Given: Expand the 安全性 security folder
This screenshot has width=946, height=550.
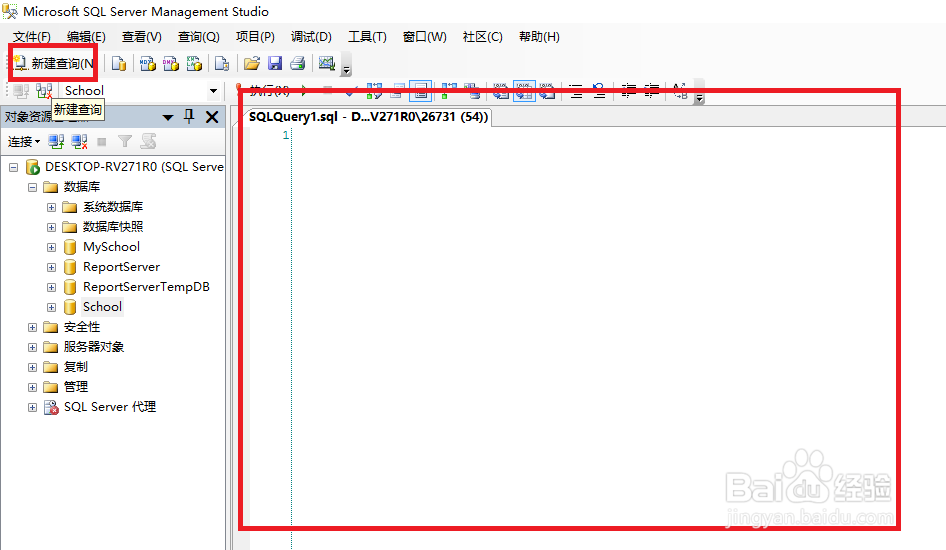Looking at the screenshot, I should 33,327.
